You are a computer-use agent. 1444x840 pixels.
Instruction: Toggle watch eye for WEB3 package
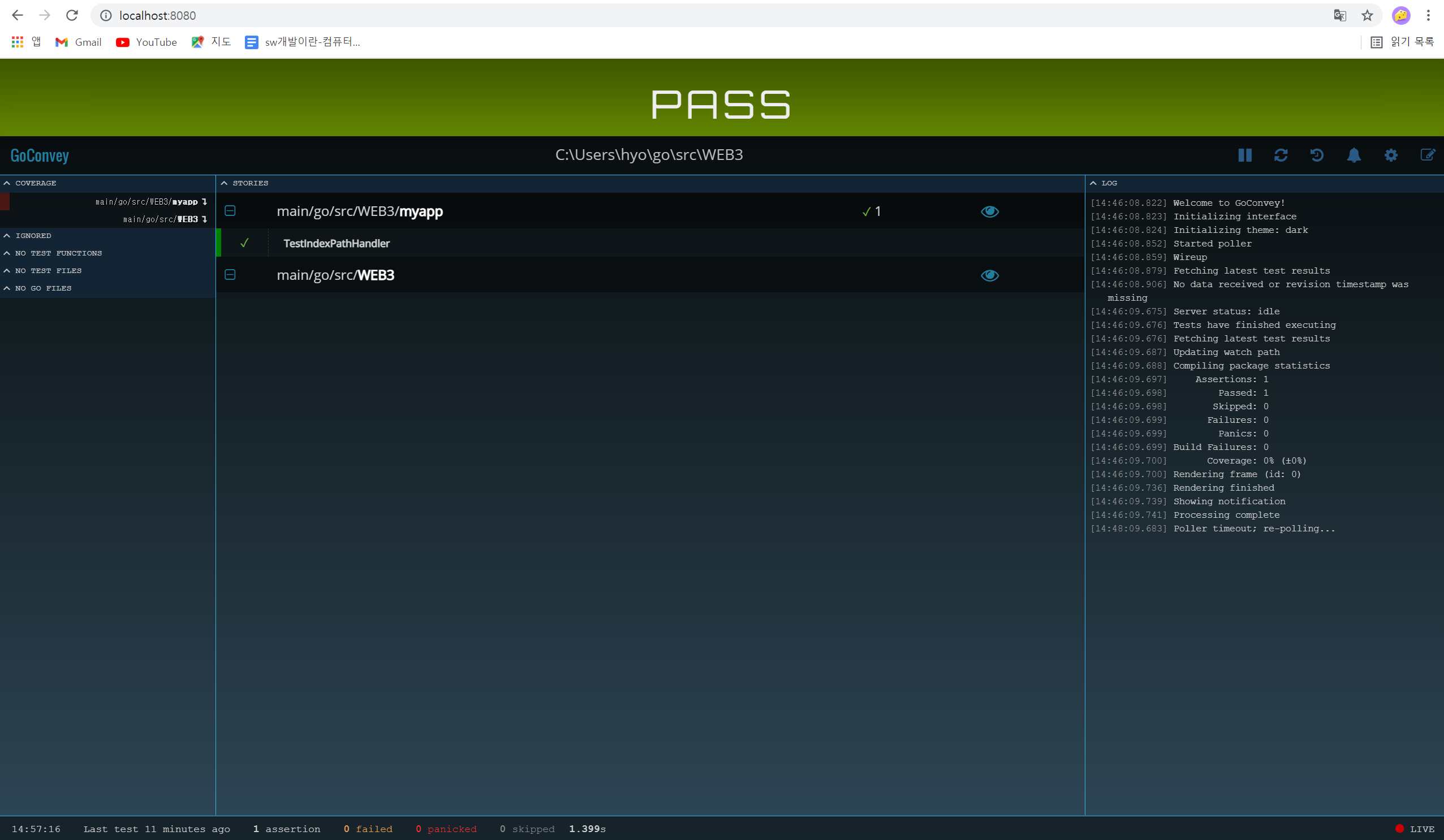coord(990,275)
